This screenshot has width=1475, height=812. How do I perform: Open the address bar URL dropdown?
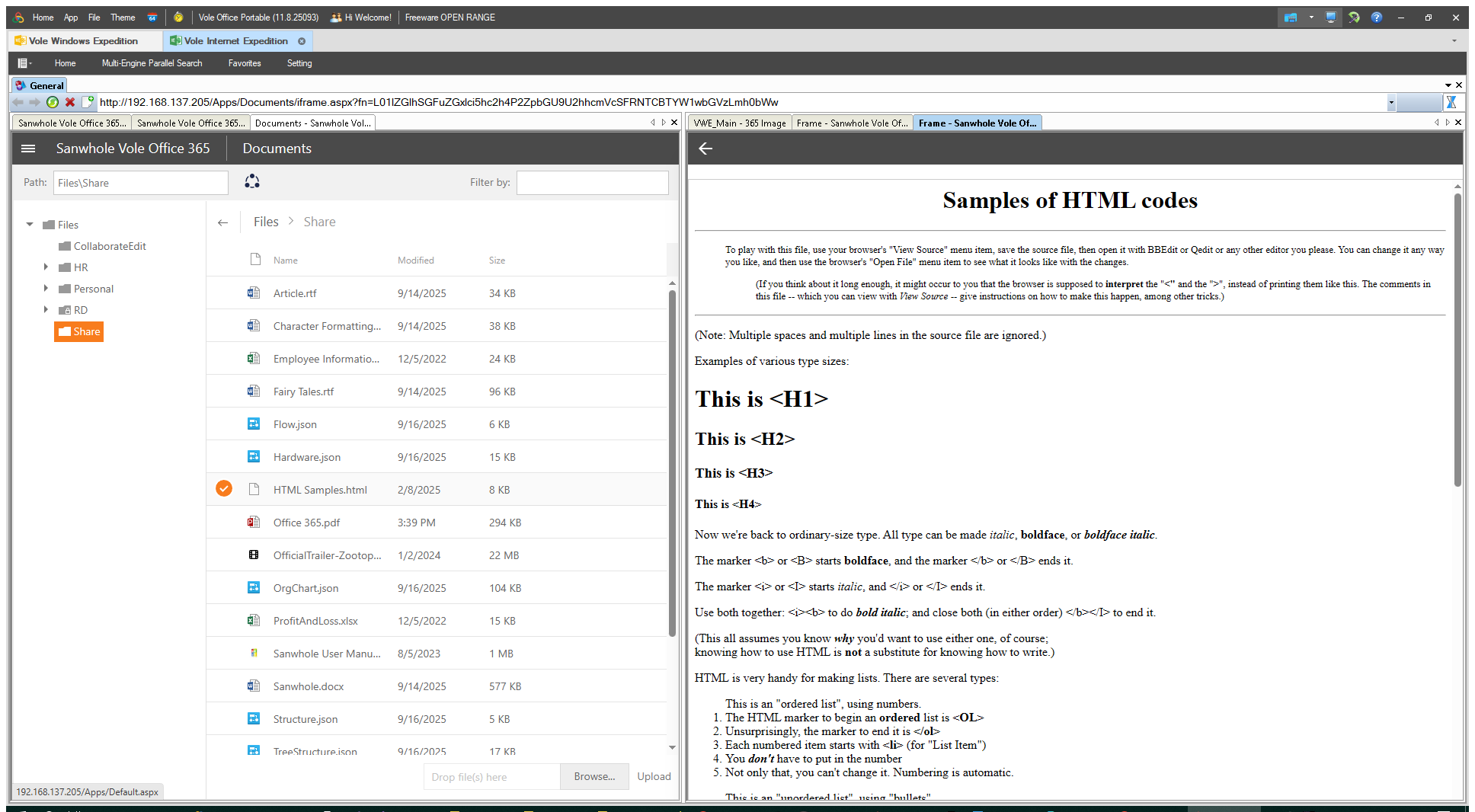tap(1391, 103)
